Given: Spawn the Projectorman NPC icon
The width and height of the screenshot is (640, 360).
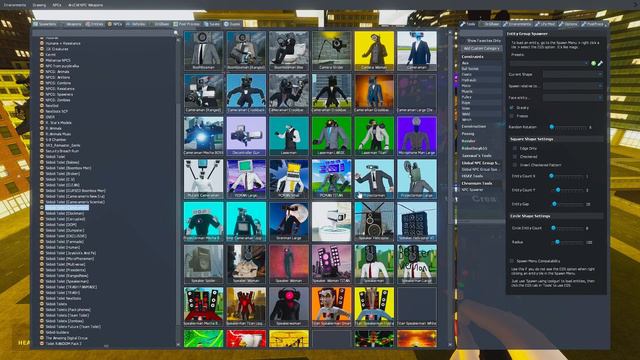Looking at the screenshot, I should click(374, 179).
